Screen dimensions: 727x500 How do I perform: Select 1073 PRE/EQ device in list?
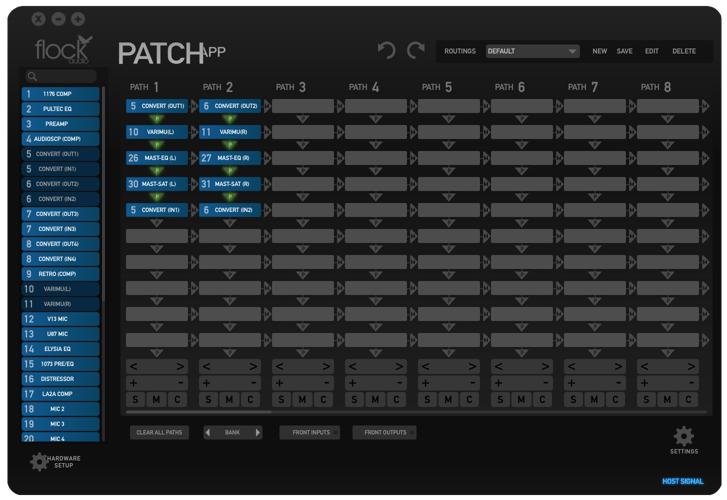60,364
